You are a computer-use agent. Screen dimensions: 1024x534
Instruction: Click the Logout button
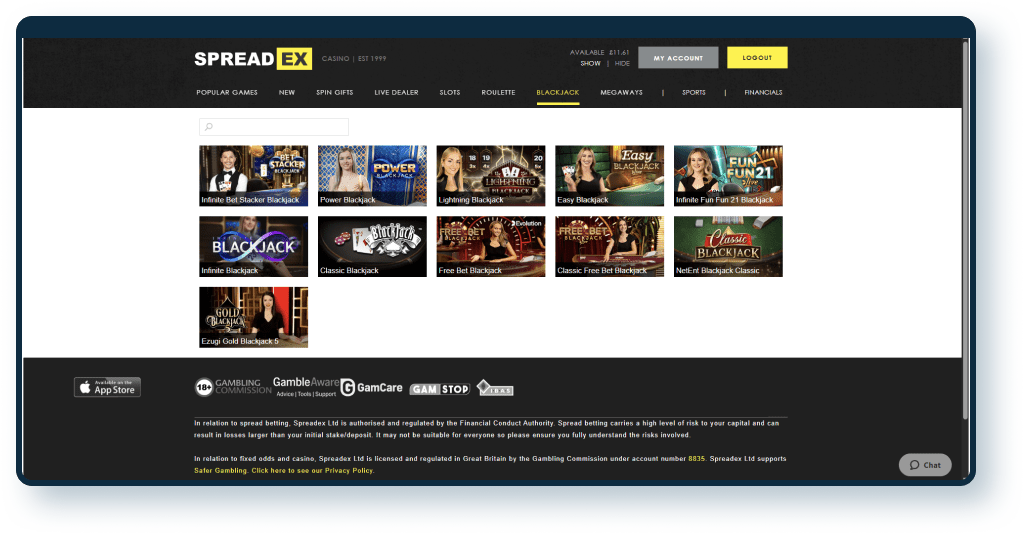click(x=757, y=57)
